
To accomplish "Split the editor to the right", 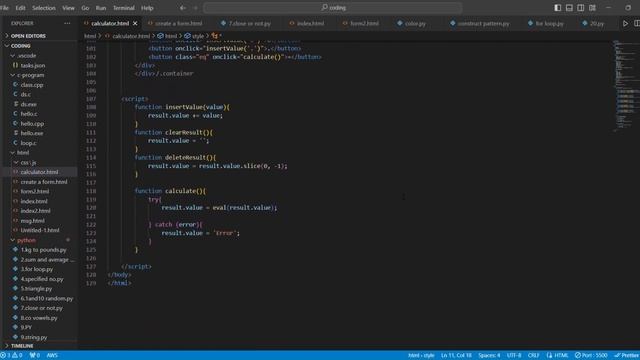I will [x=636, y=24].
